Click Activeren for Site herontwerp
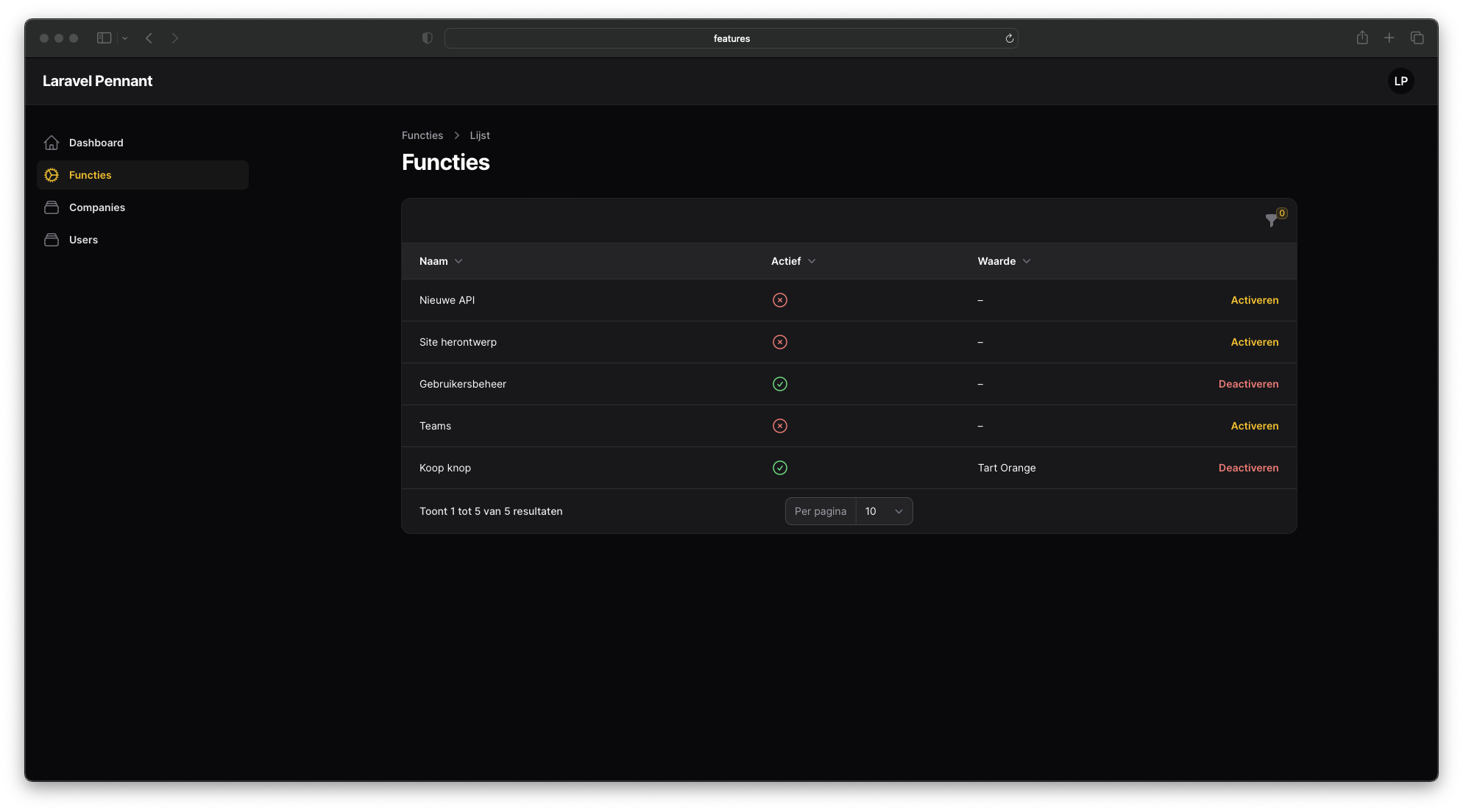The width and height of the screenshot is (1463, 812). pyautogui.click(x=1254, y=342)
